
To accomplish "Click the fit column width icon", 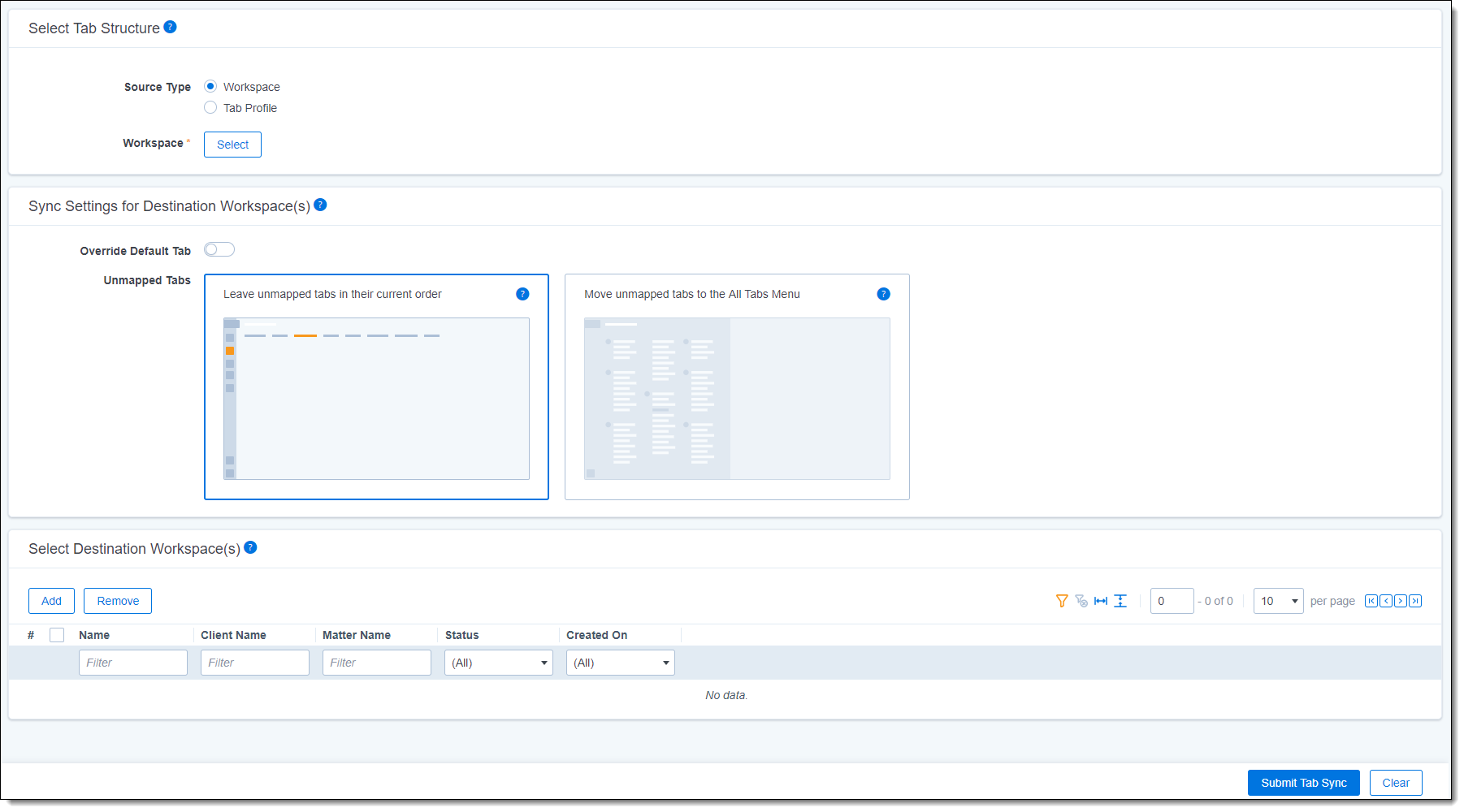I will [x=1101, y=601].
